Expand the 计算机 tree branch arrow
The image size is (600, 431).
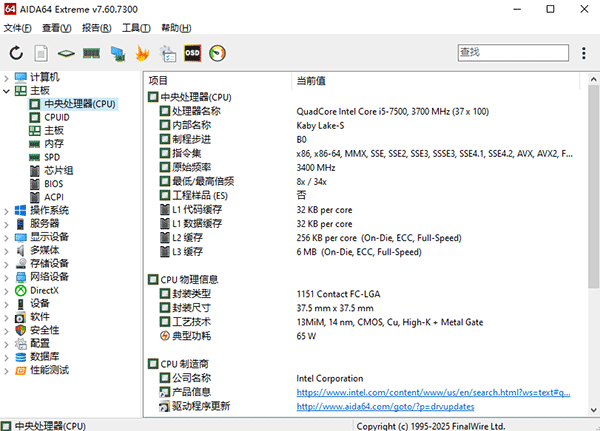[x=6, y=78]
